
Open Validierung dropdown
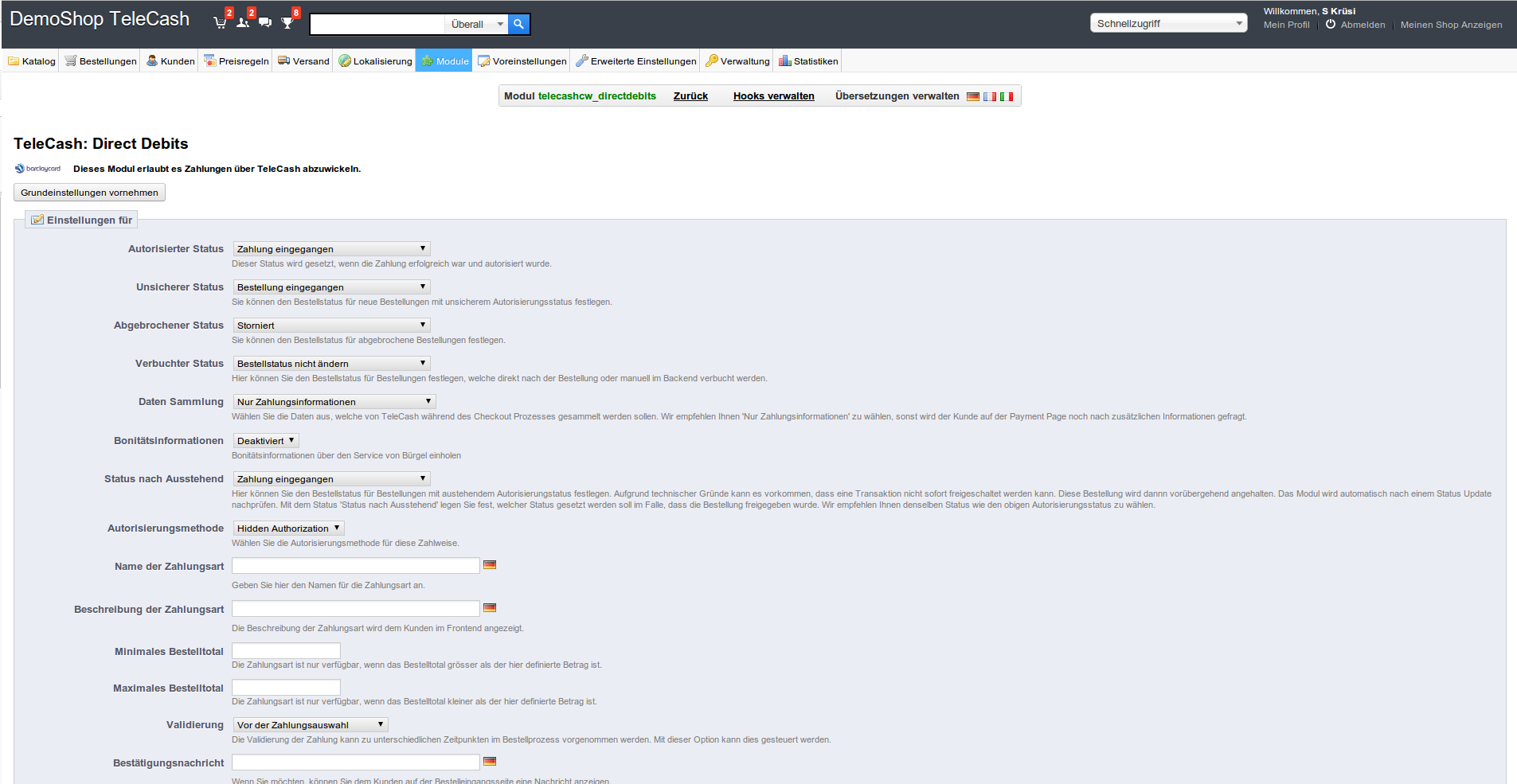click(x=311, y=725)
